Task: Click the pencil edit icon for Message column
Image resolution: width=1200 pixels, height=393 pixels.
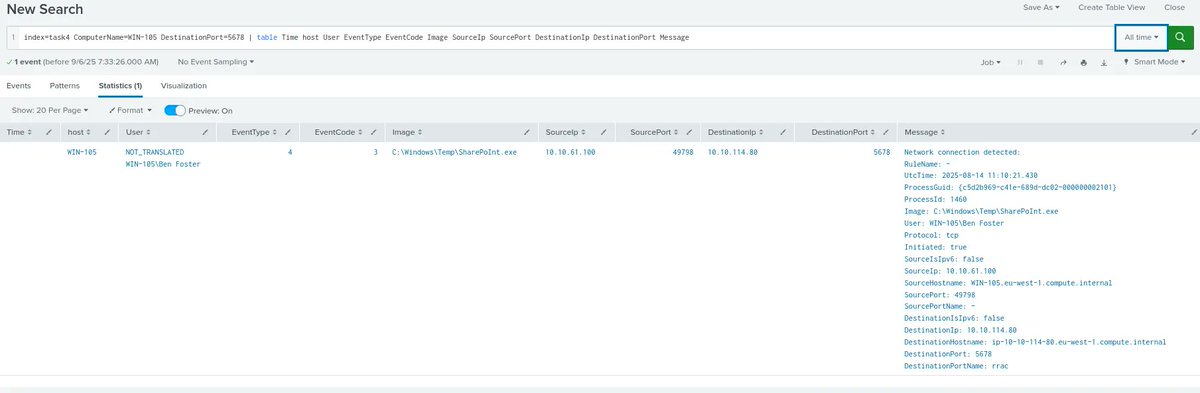Action: click(x=1193, y=132)
